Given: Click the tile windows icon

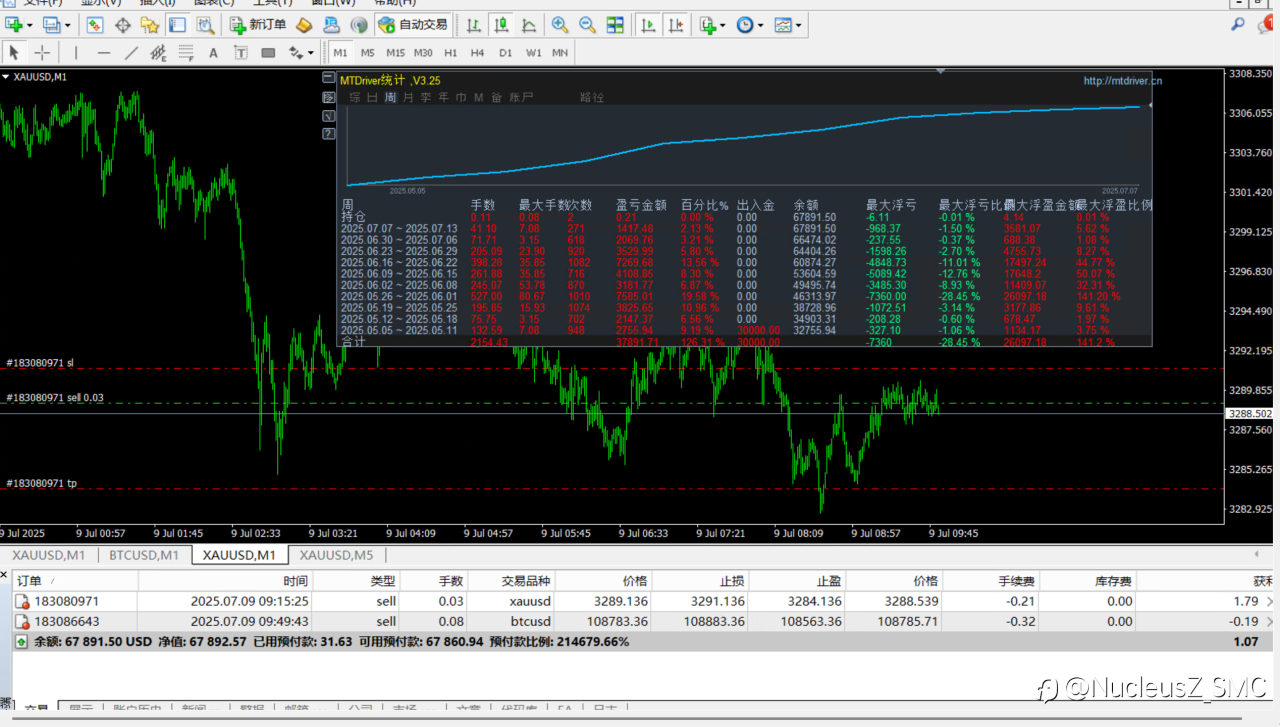Looking at the screenshot, I should click(x=615, y=25).
